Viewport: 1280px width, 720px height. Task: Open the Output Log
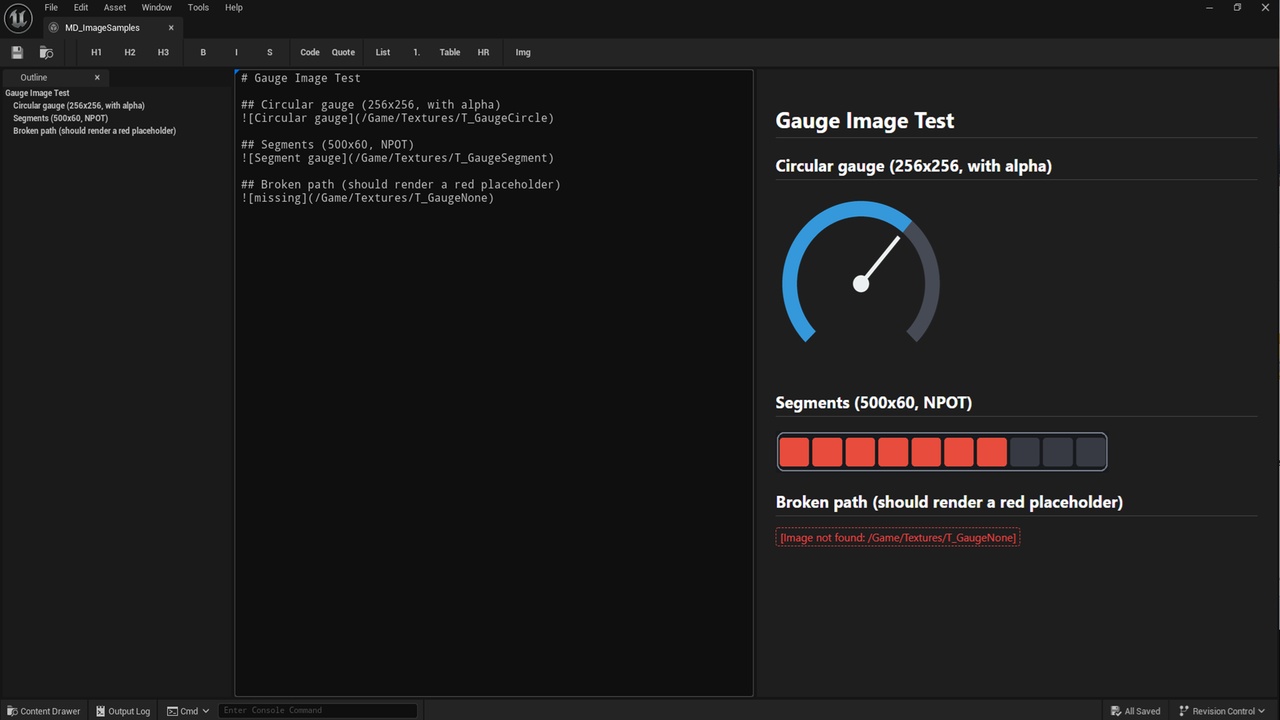tap(122, 711)
